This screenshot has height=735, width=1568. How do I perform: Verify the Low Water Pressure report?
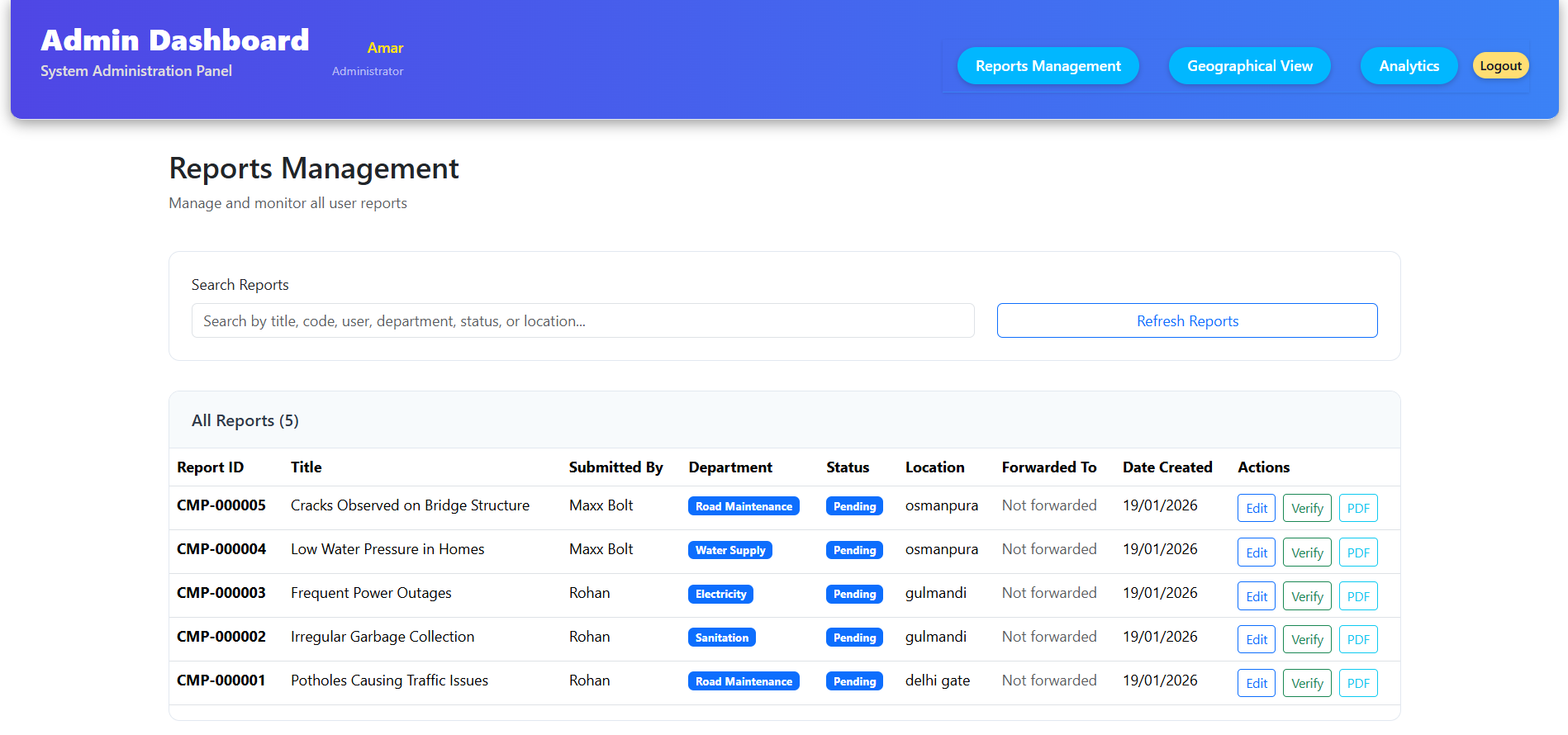1306,552
